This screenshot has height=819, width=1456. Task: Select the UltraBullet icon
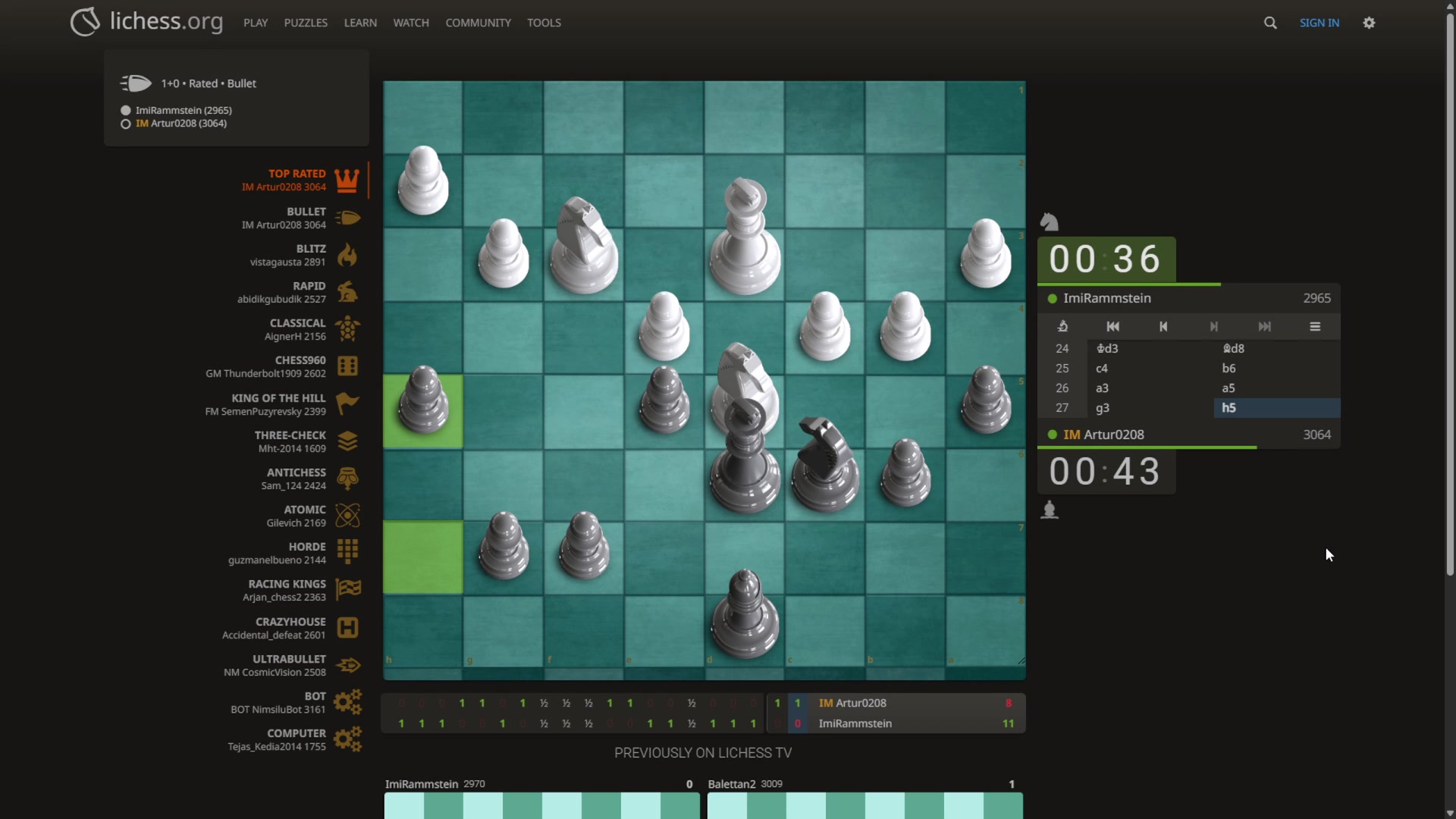click(347, 665)
